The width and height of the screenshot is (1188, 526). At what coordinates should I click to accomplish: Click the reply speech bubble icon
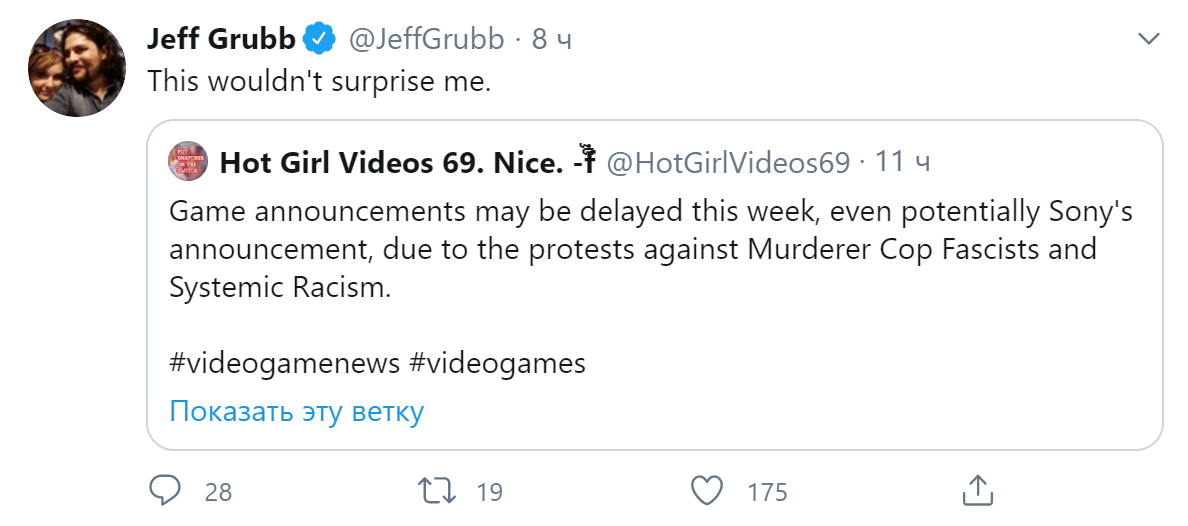164,490
